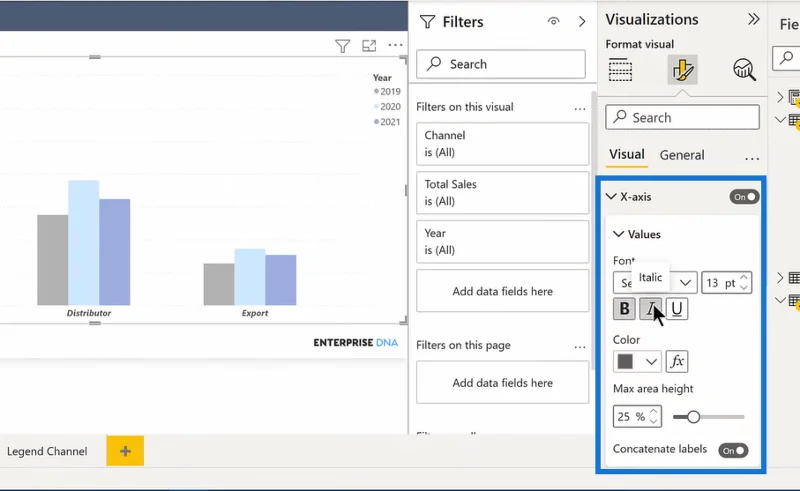Add a new page with the plus button
800x491 pixels.
[x=125, y=451]
